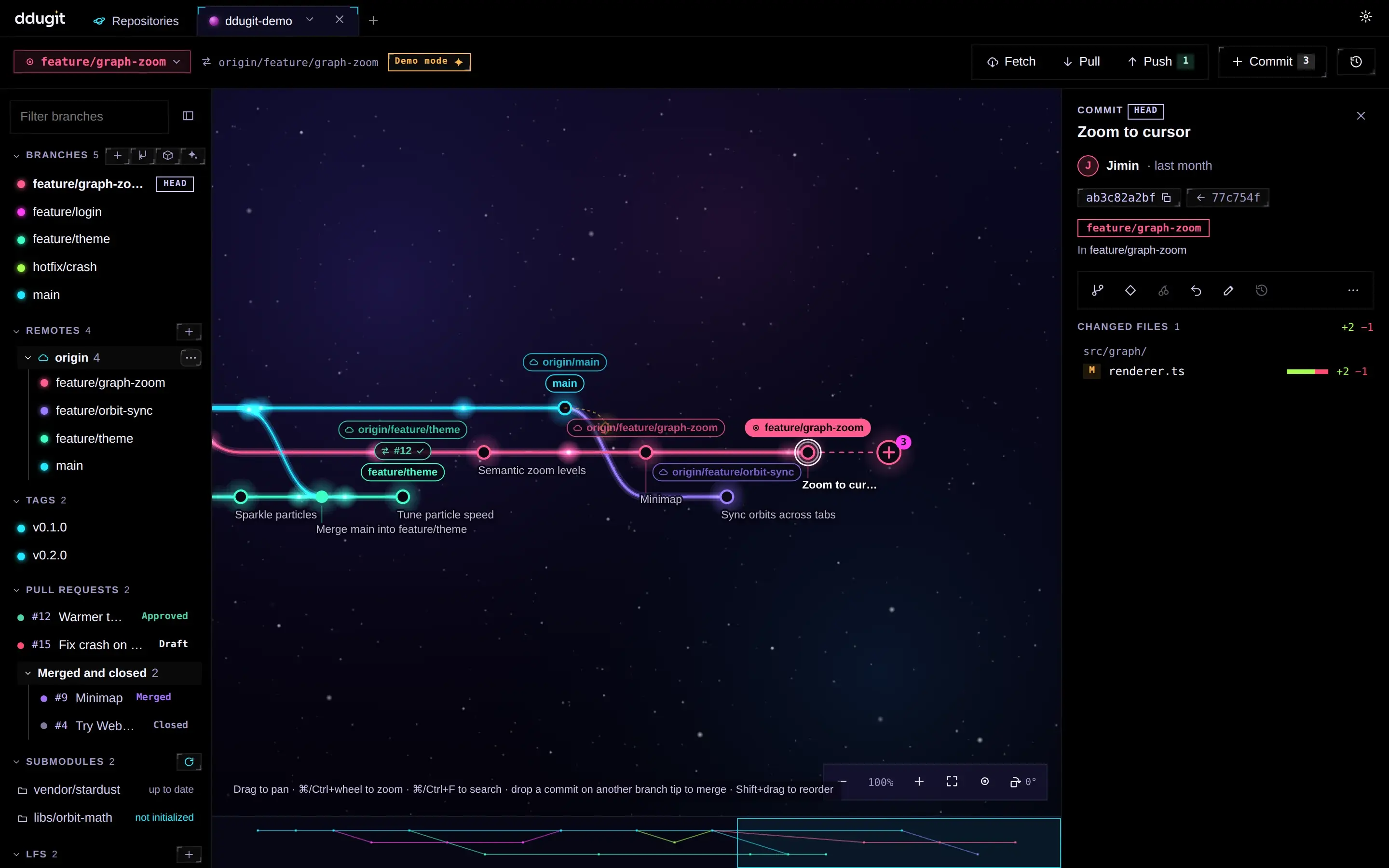1389x868 pixels.
Task: Click the diamond tag icon in commit actions
Action: (x=1130, y=290)
